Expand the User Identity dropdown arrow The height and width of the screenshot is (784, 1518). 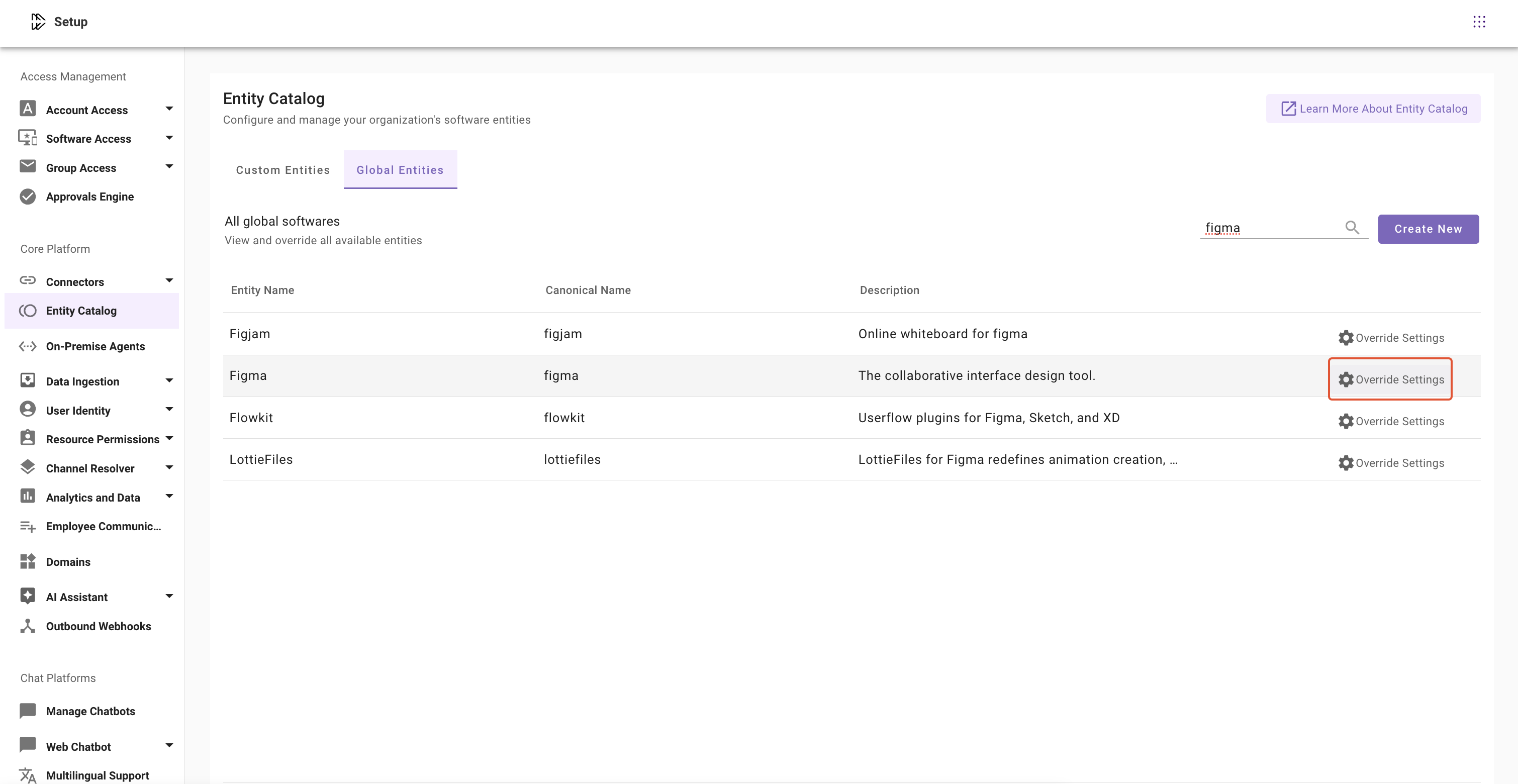tap(169, 410)
